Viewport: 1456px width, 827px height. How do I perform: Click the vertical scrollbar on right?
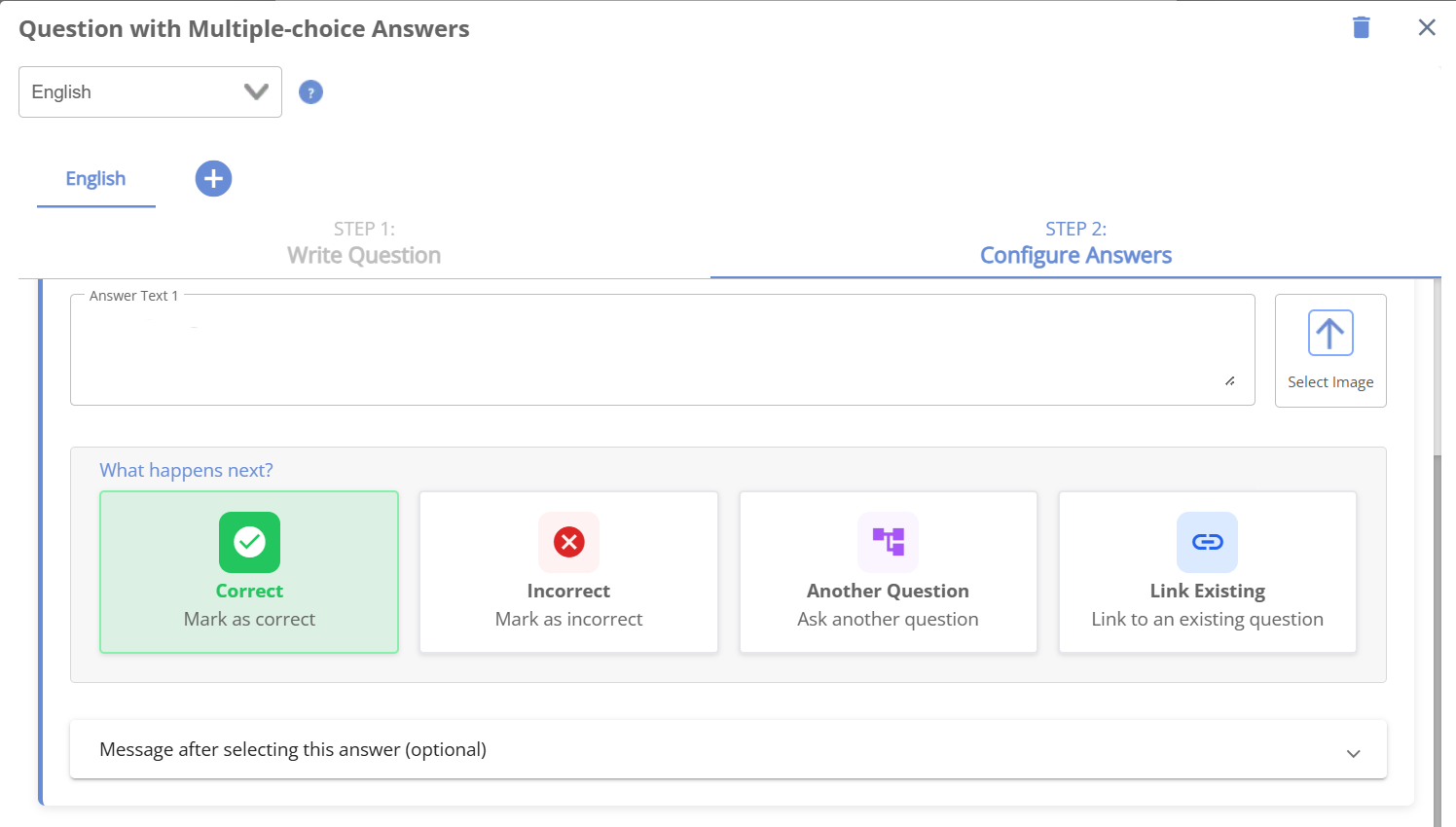tap(1437, 632)
